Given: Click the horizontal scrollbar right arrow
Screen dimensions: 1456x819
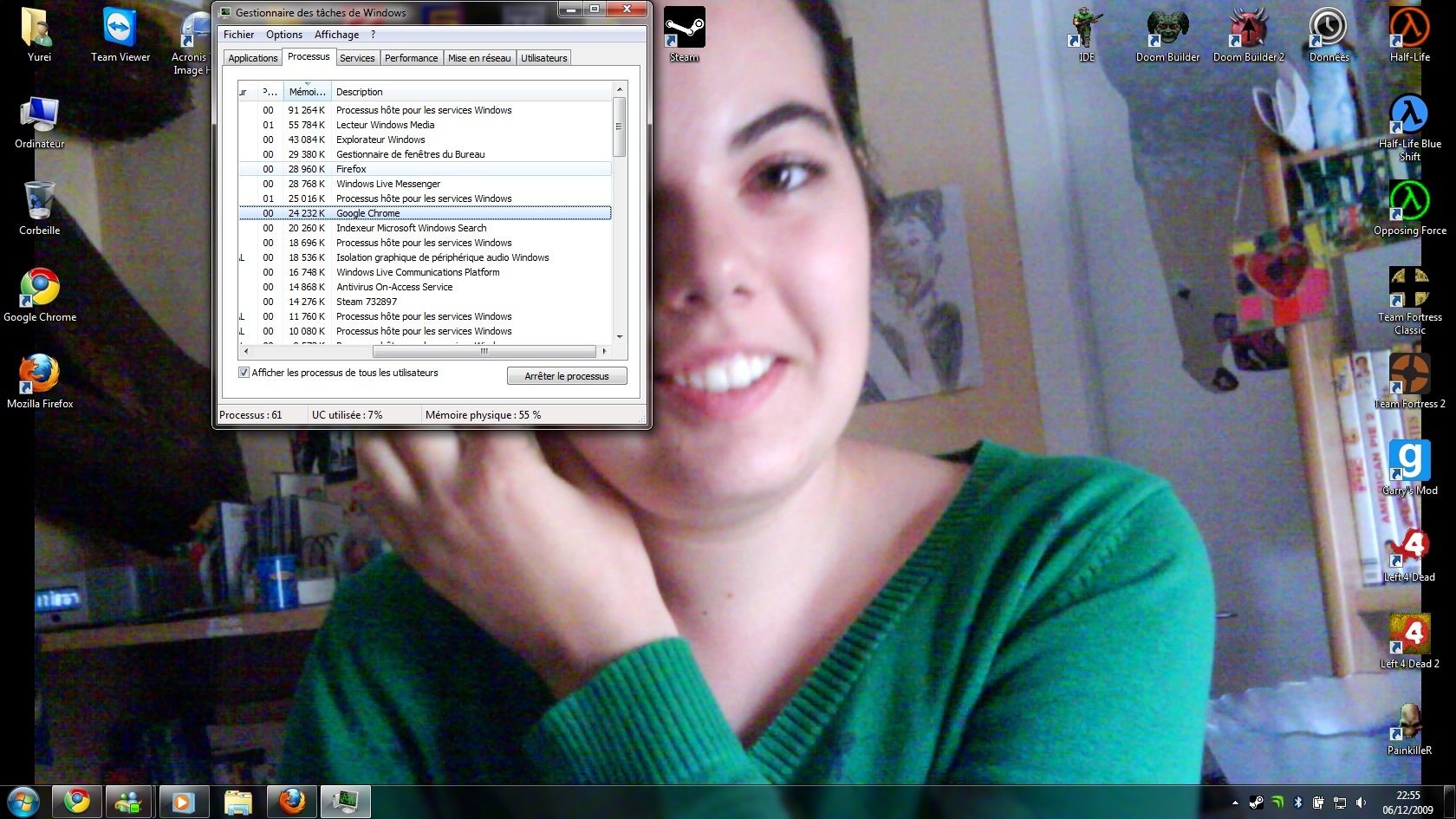Looking at the screenshot, I should (x=604, y=352).
